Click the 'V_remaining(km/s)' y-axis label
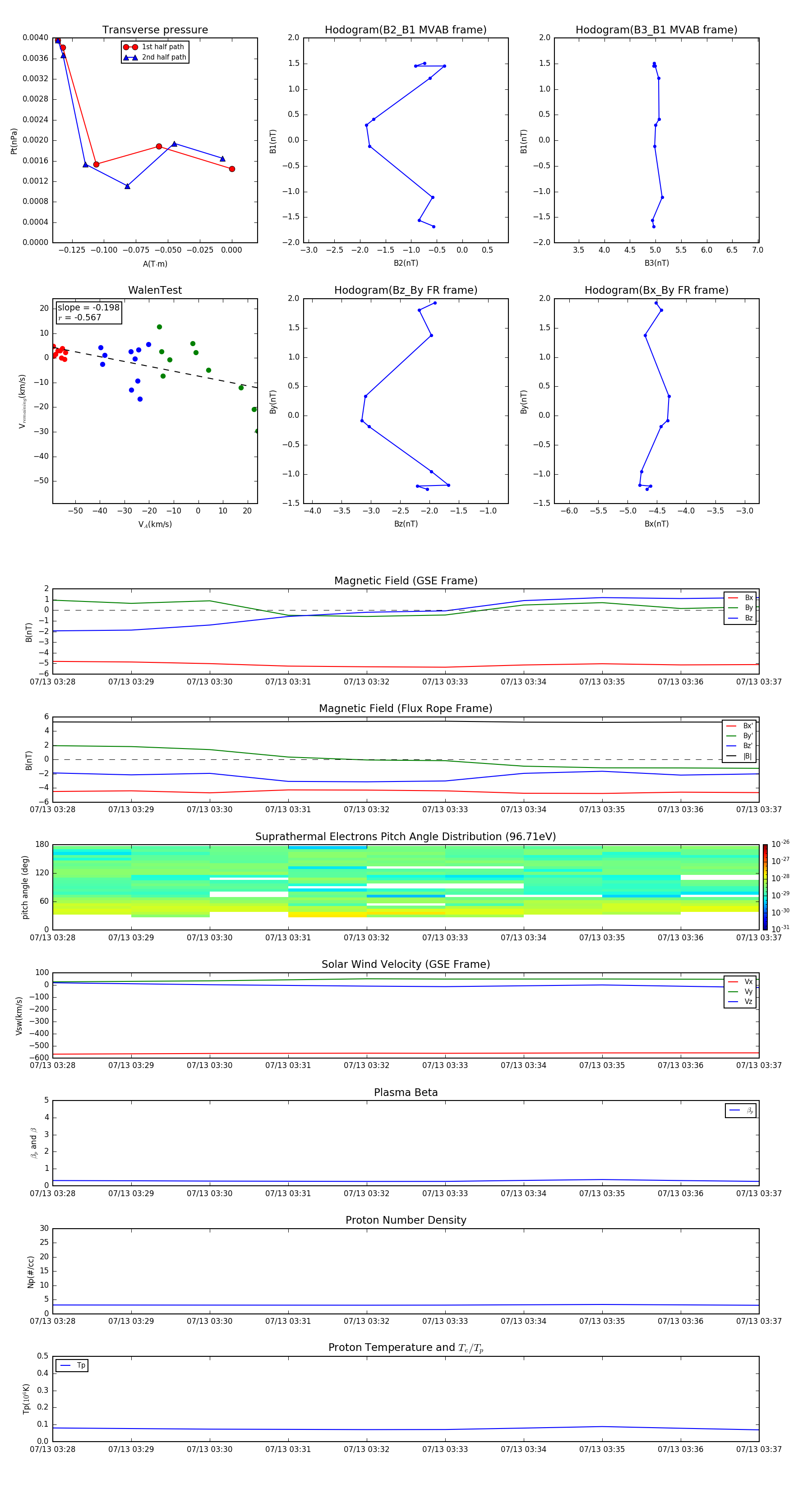This screenshot has width=812, height=1489. 23,401
